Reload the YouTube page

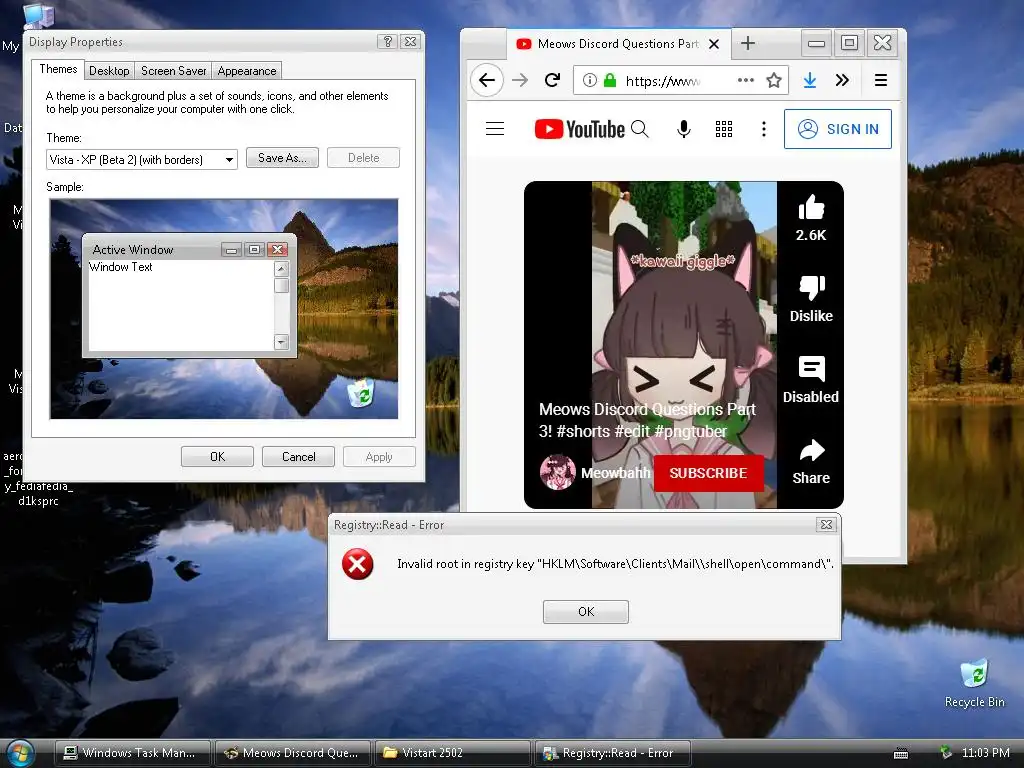pos(552,80)
